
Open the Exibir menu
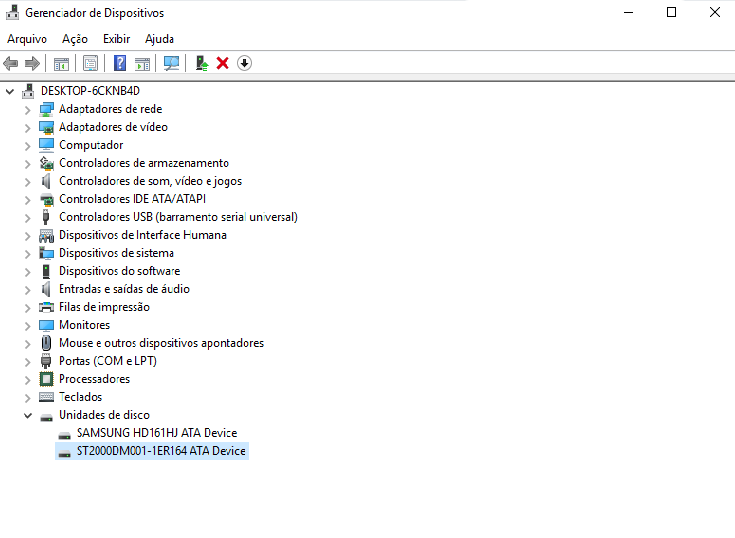coord(117,39)
